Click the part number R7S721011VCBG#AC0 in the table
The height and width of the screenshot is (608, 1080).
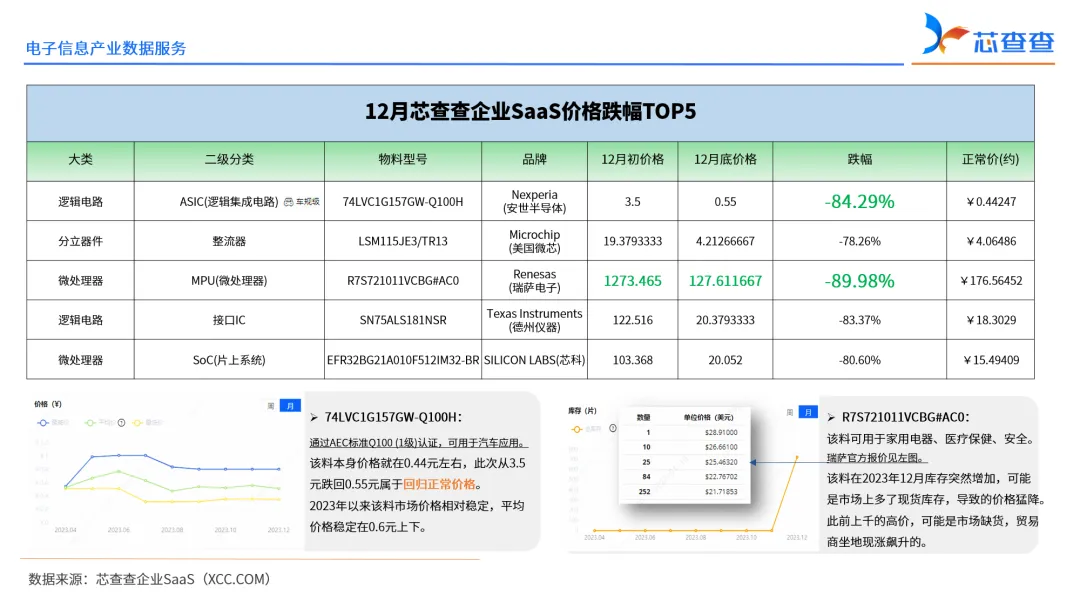click(403, 281)
